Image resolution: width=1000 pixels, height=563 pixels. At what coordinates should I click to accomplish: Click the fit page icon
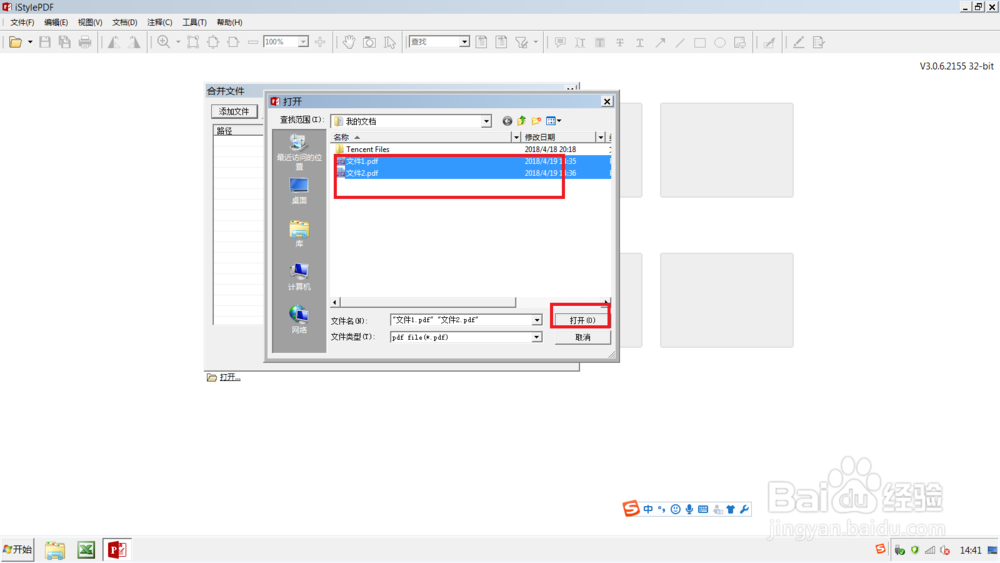tap(213, 43)
